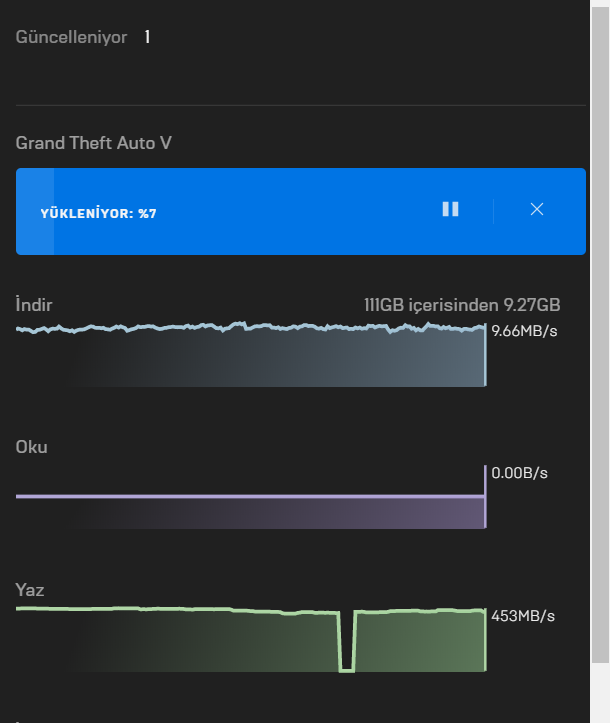610x723 pixels.
Task: Click the Yaz label
Action: [30, 589]
